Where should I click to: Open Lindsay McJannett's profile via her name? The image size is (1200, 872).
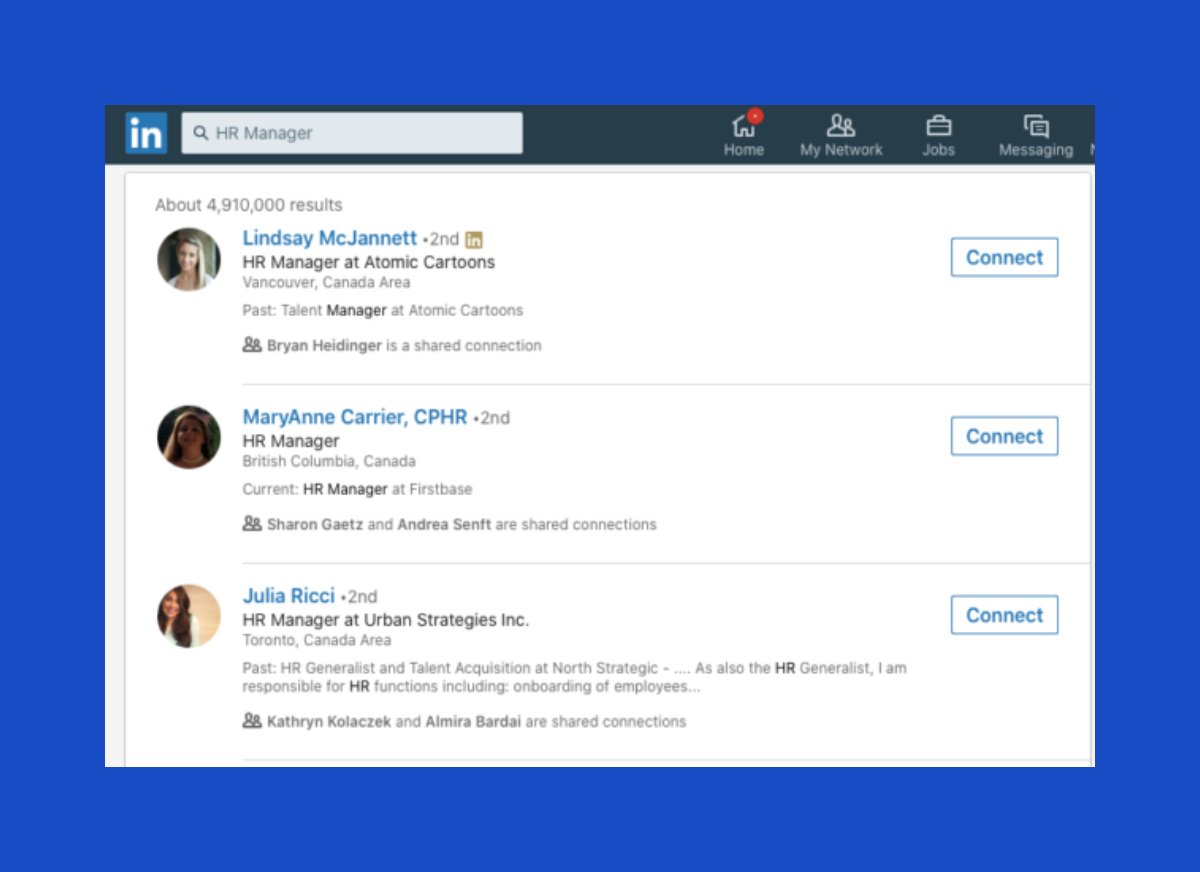330,238
